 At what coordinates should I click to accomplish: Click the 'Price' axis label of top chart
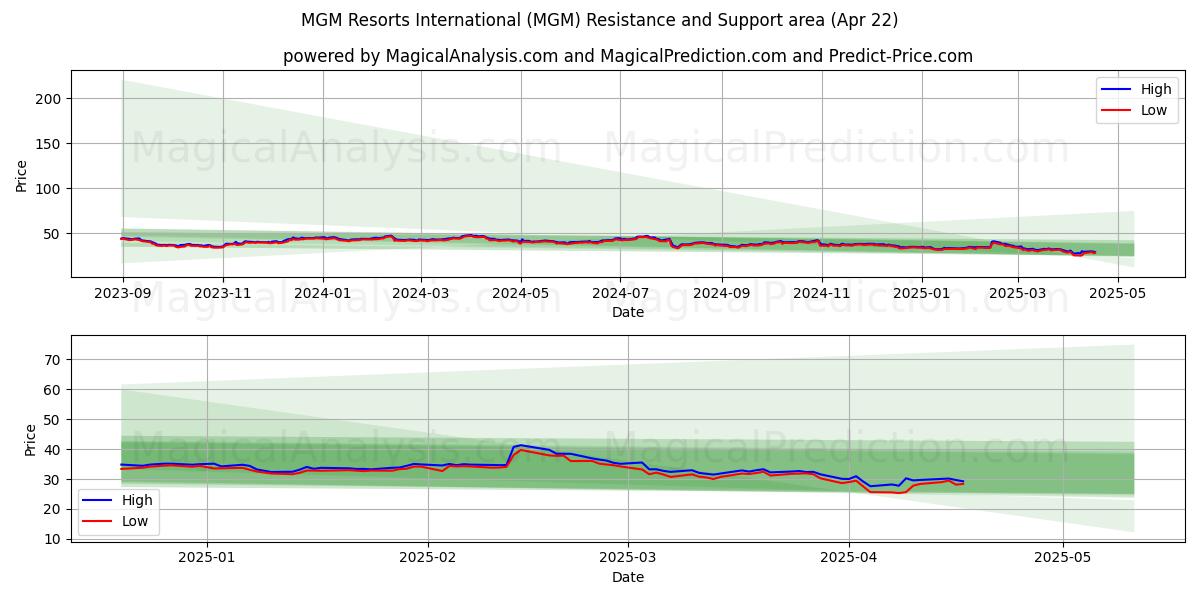pos(22,174)
